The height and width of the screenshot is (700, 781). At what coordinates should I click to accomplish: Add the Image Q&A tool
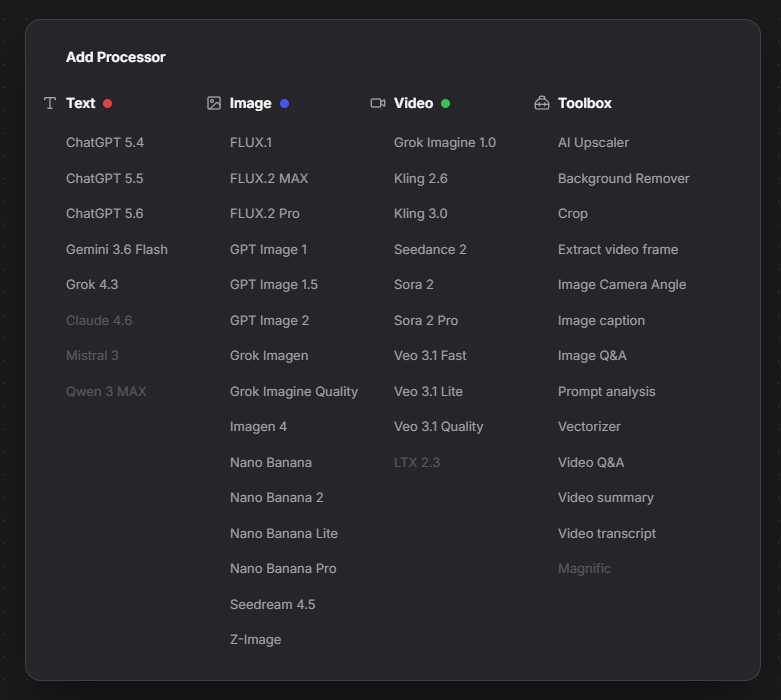592,355
